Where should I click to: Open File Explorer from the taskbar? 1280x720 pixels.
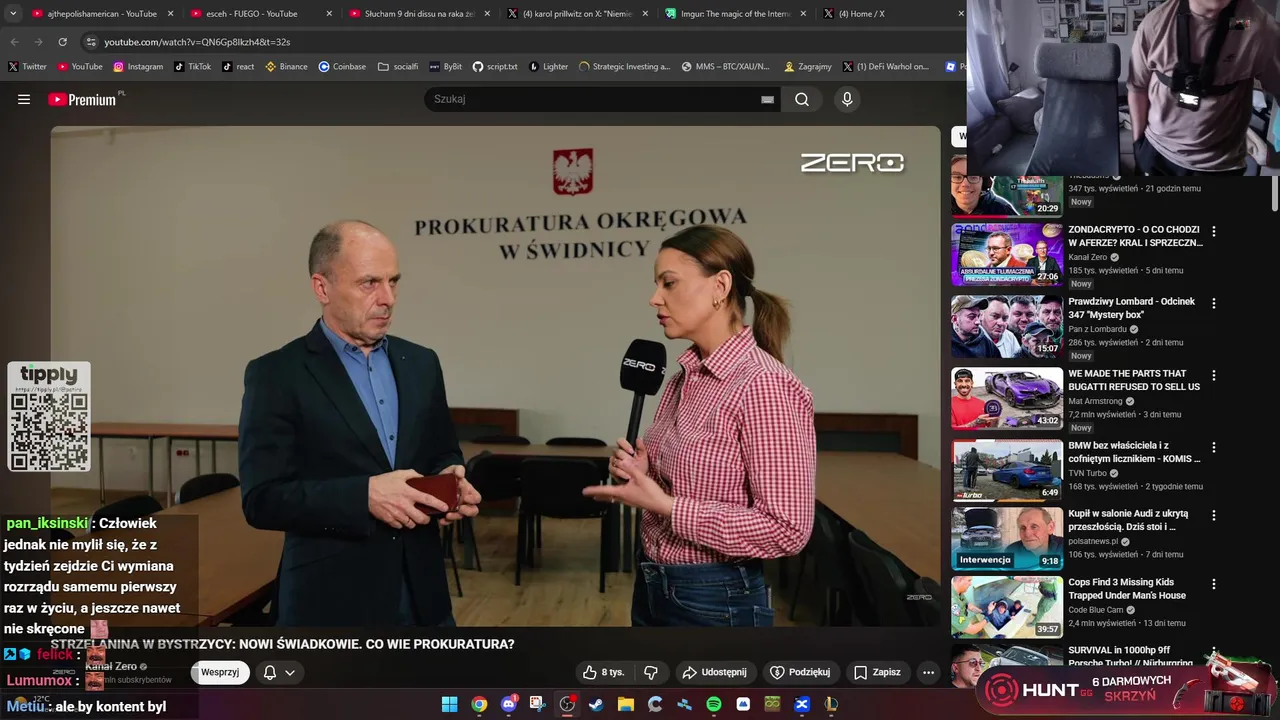625,704
